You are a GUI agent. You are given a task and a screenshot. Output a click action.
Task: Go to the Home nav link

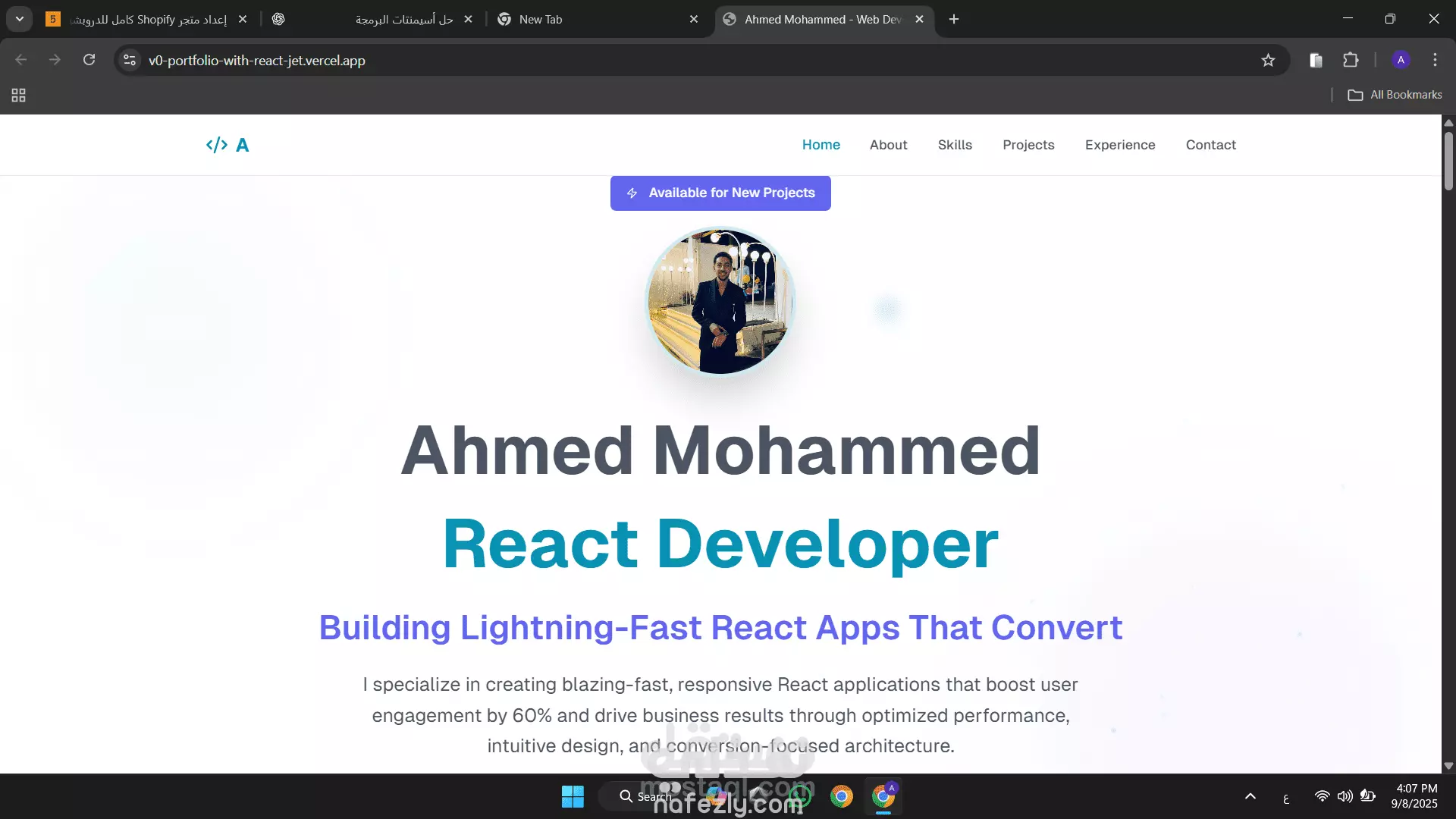821,145
